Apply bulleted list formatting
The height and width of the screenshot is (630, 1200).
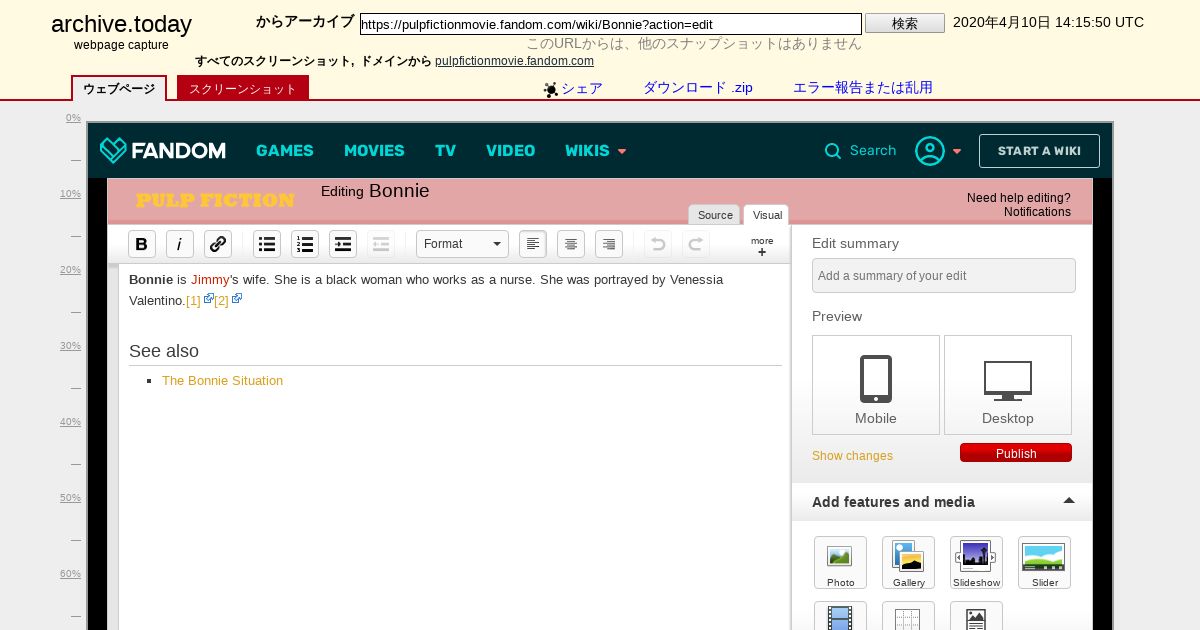(x=267, y=244)
